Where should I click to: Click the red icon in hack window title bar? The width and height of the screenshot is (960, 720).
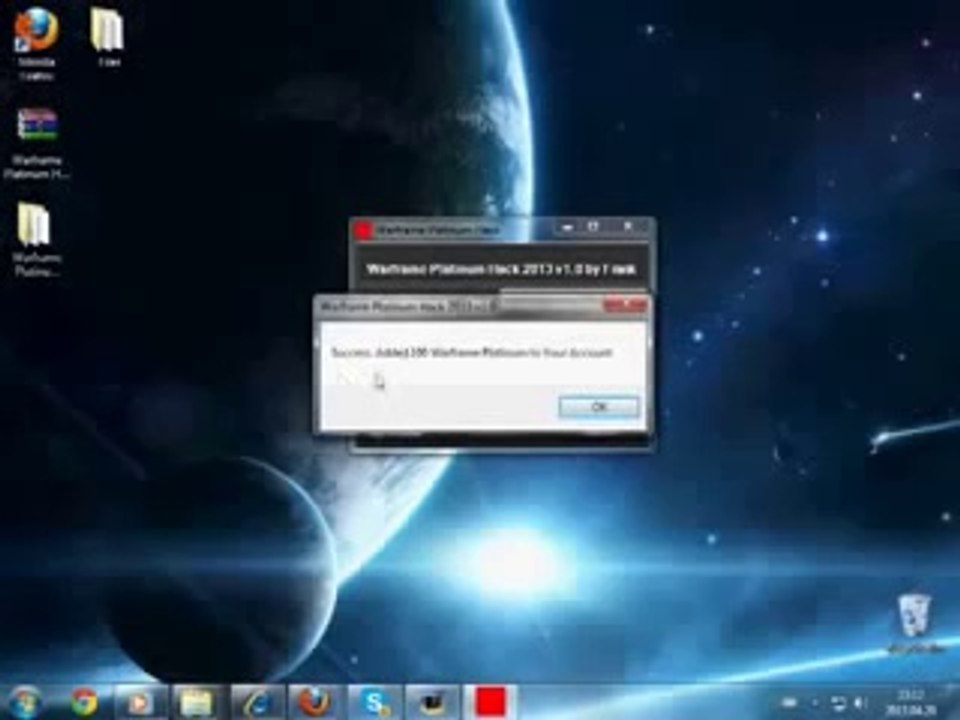364,230
